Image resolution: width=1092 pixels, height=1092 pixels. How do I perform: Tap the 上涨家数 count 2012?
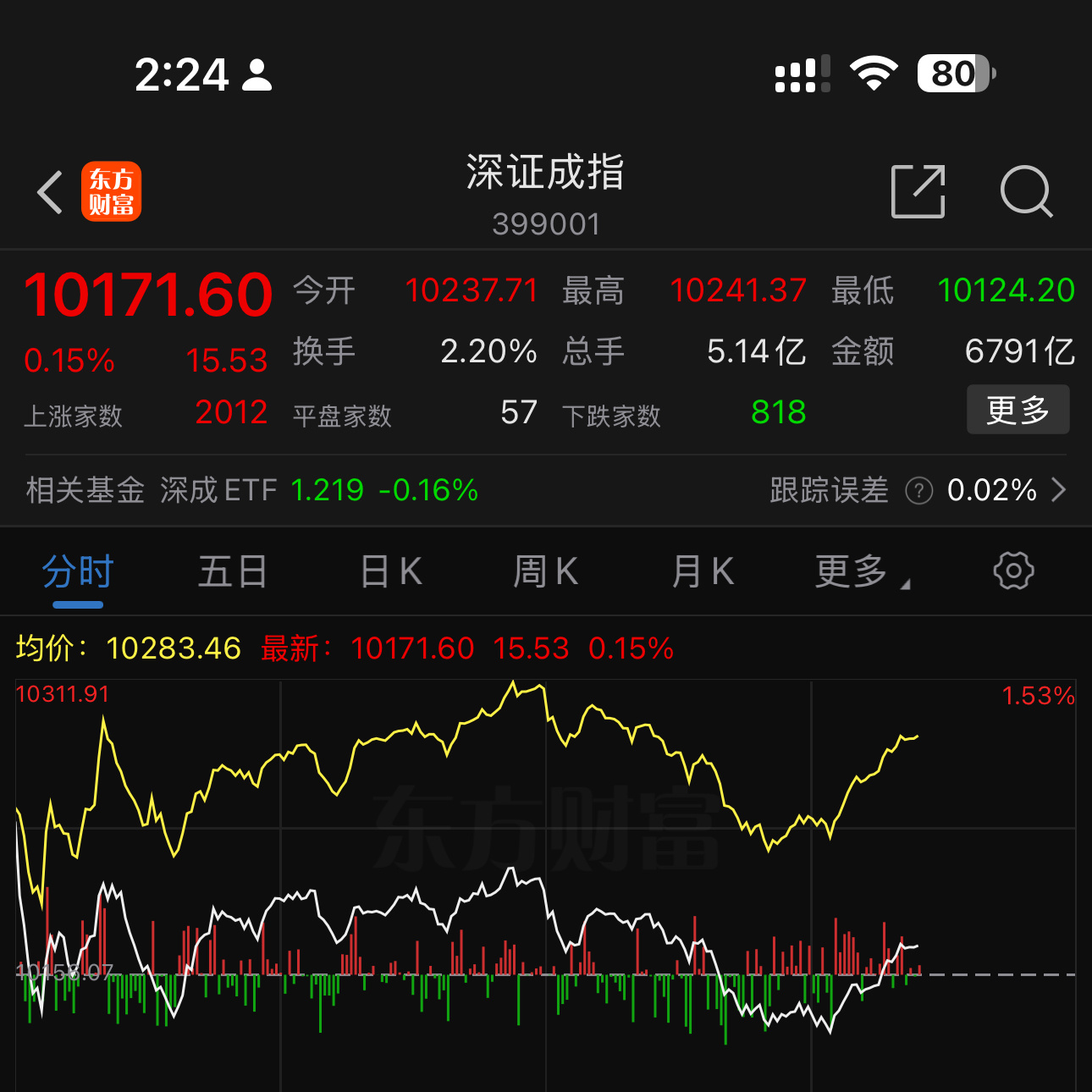click(231, 412)
